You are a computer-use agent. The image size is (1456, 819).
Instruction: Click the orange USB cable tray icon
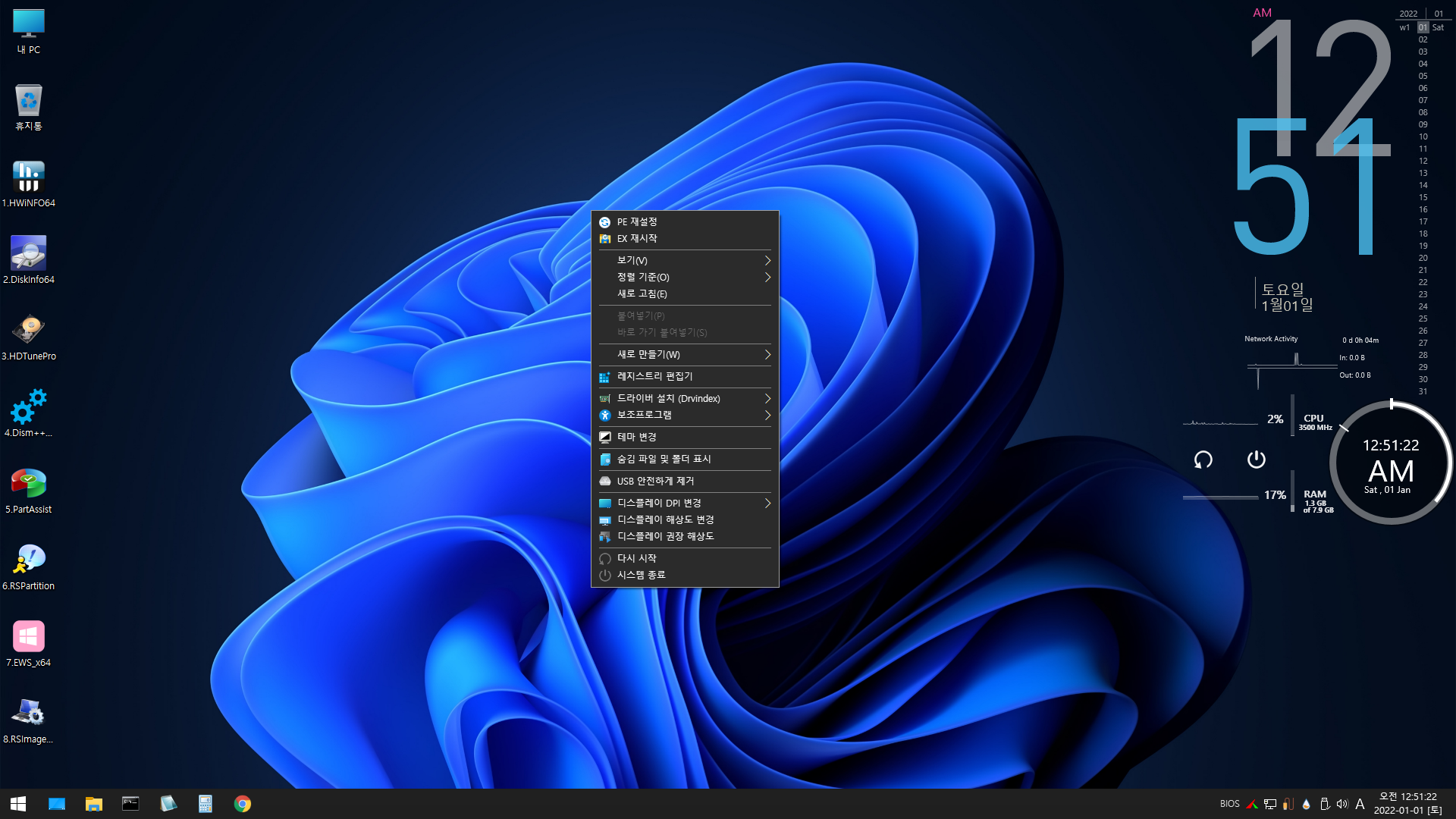pos(1288,804)
